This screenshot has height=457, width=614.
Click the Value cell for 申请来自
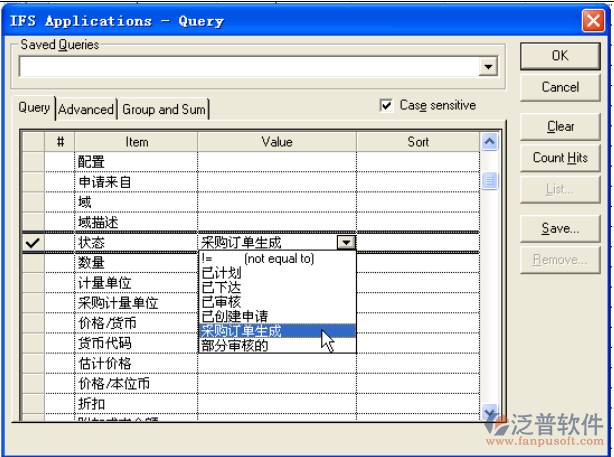(277, 182)
